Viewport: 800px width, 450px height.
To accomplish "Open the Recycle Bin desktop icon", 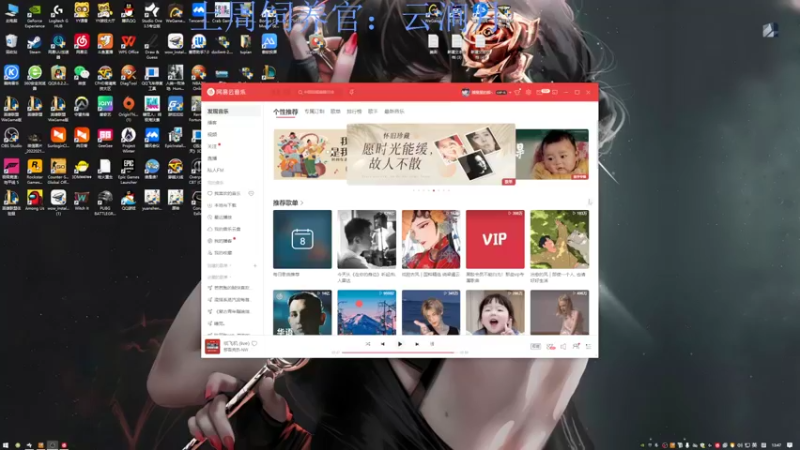I will coord(11,44).
